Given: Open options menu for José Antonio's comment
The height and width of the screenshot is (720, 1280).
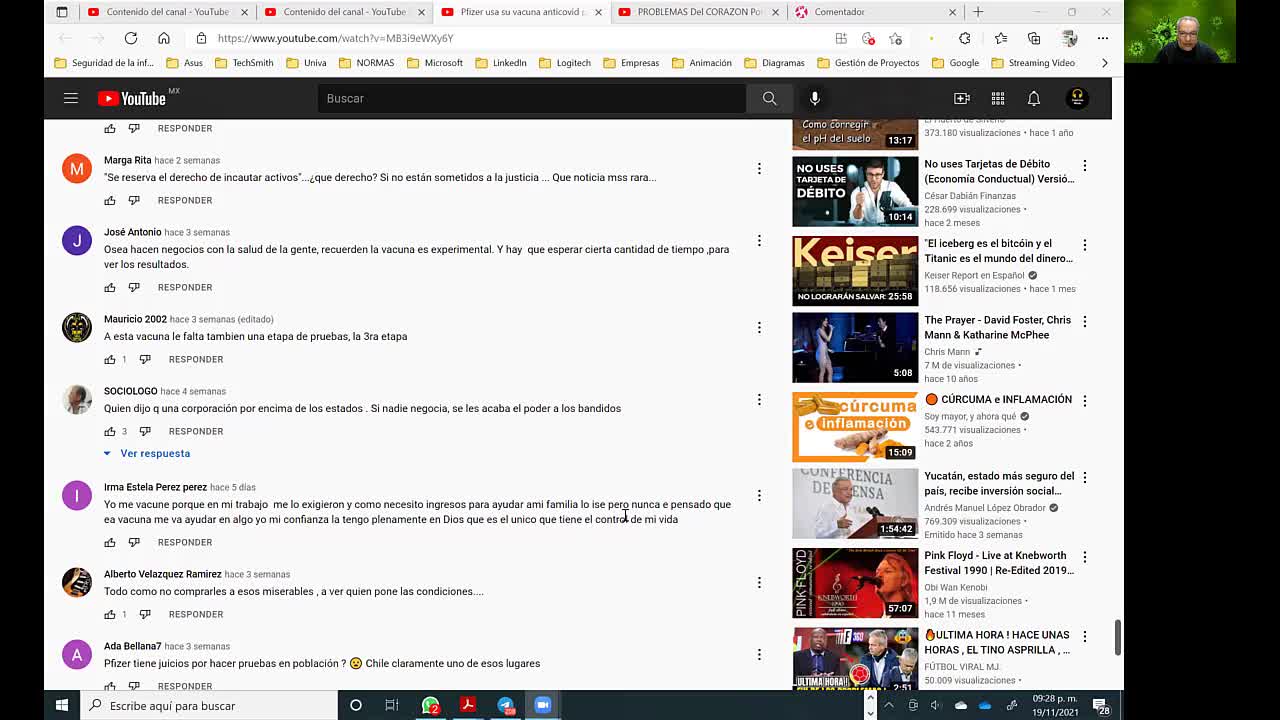Looking at the screenshot, I should [759, 240].
